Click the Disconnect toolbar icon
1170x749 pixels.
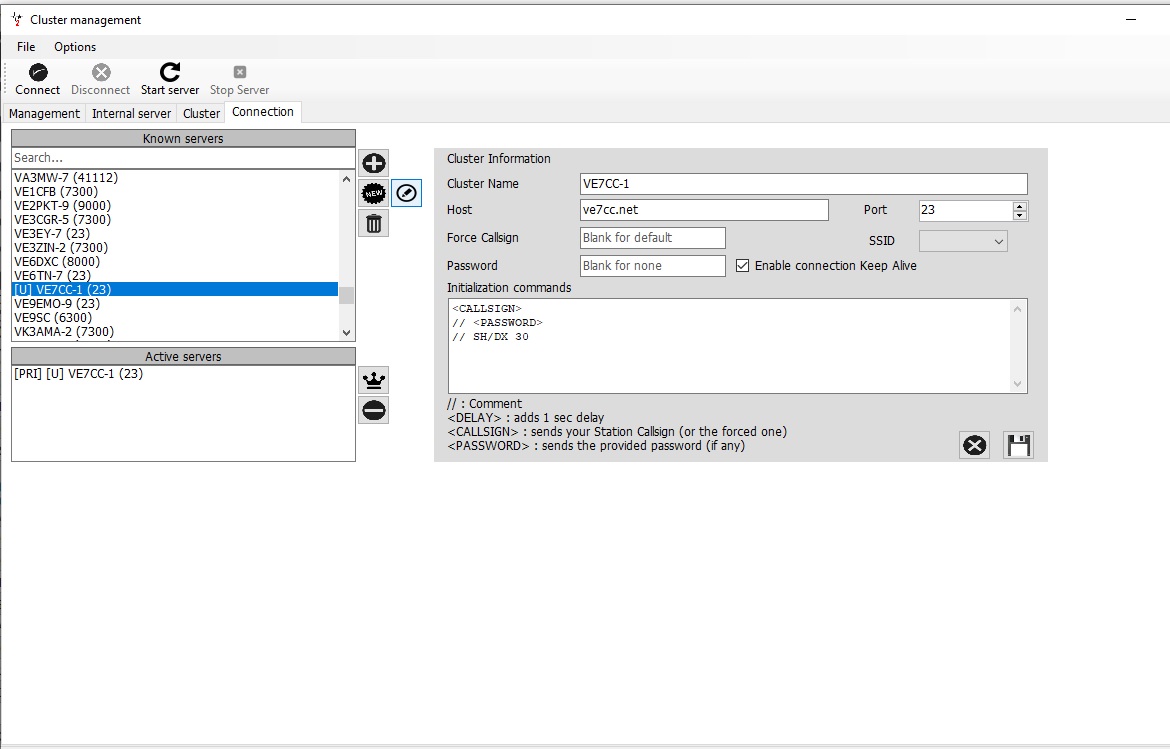point(101,72)
